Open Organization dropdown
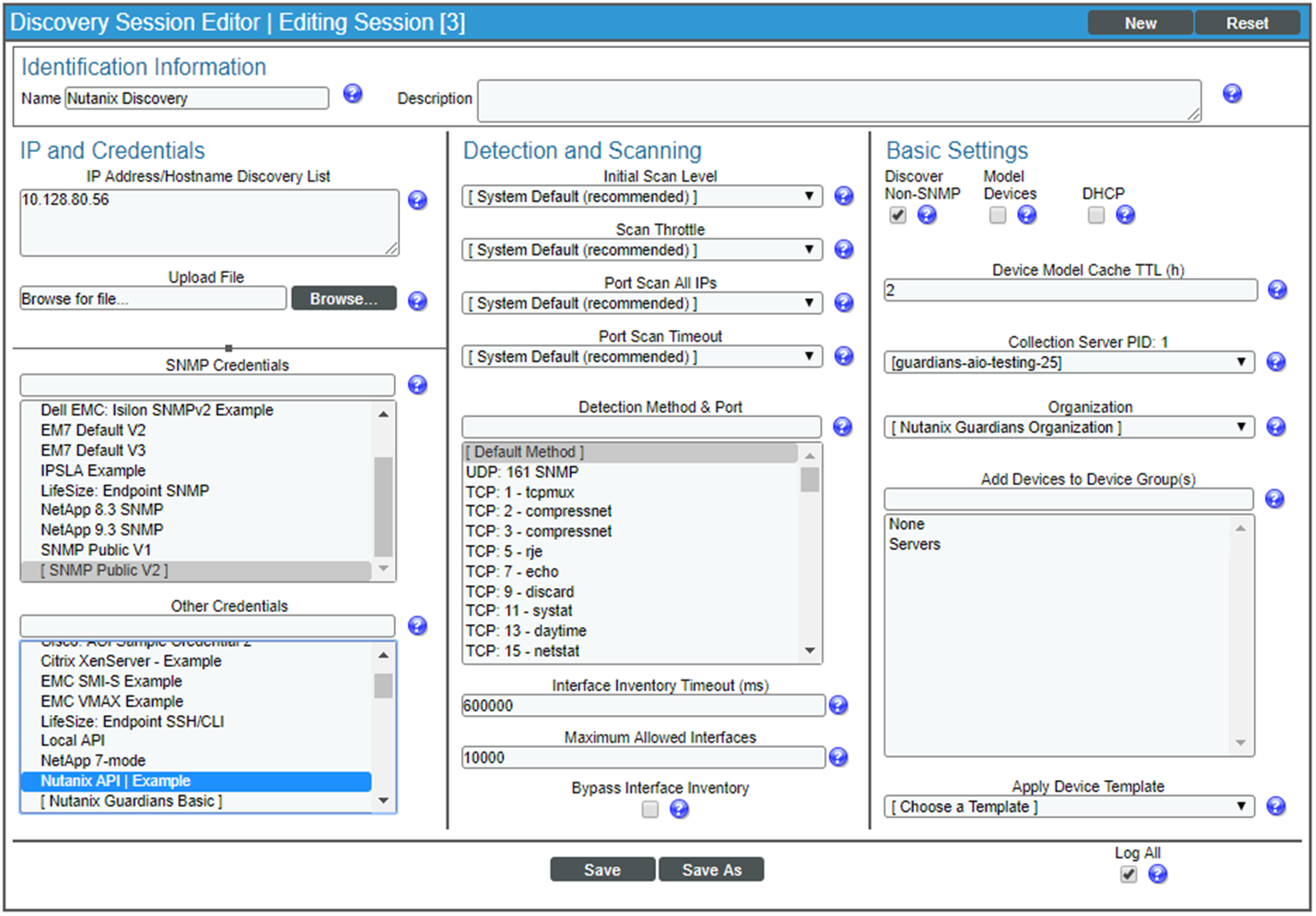The width and height of the screenshot is (1316, 916). click(x=1070, y=427)
